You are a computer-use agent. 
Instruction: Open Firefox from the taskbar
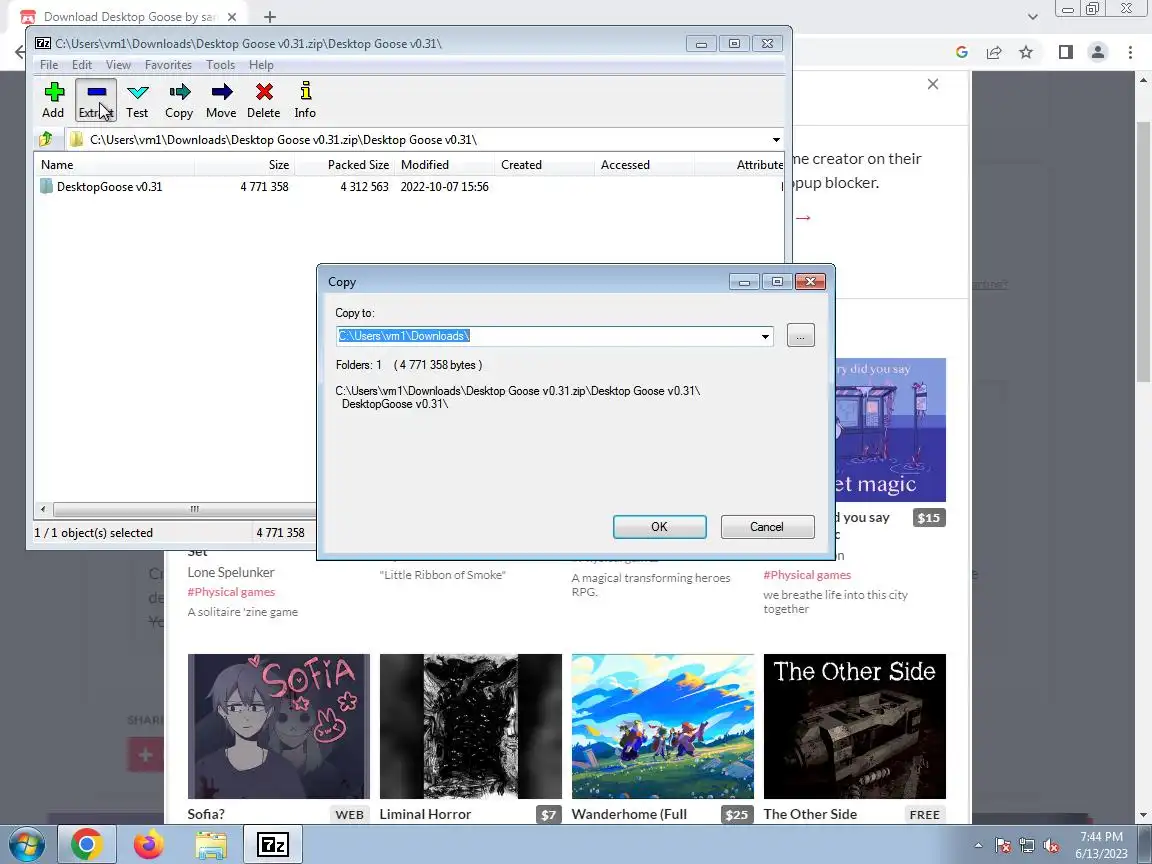point(148,844)
